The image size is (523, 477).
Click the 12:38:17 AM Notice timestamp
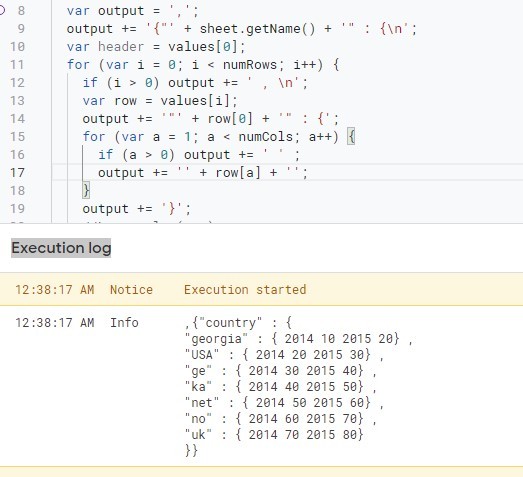[x=55, y=290]
